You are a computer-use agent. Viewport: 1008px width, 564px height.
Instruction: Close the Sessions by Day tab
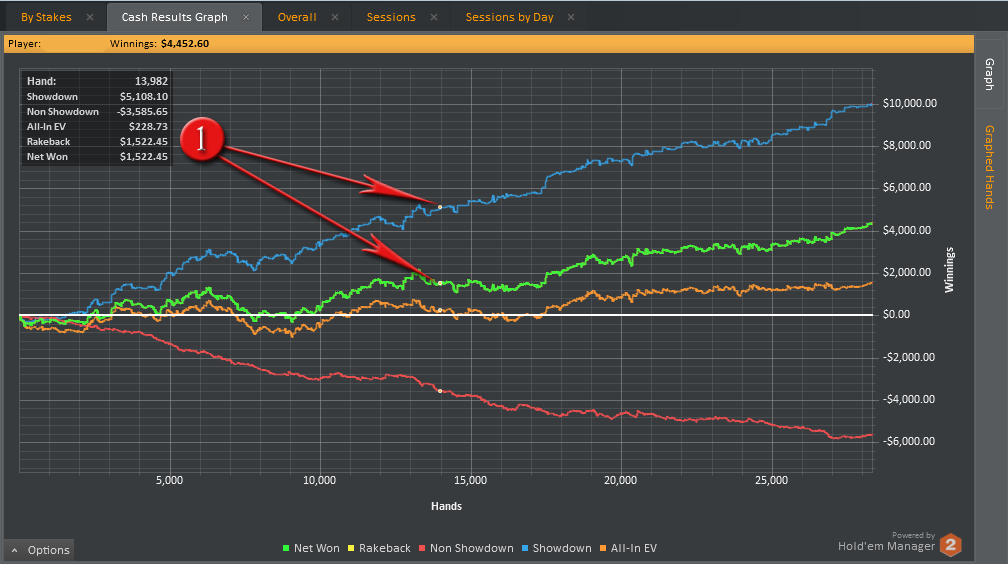tap(571, 18)
